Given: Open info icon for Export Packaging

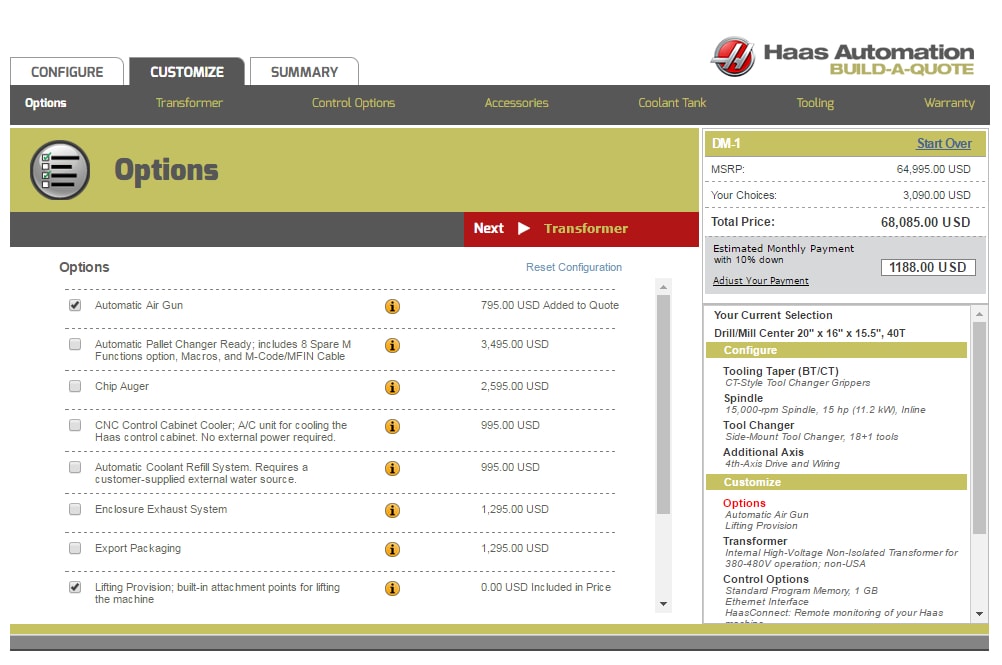Looking at the screenshot, I should click(x=392, y=549).
